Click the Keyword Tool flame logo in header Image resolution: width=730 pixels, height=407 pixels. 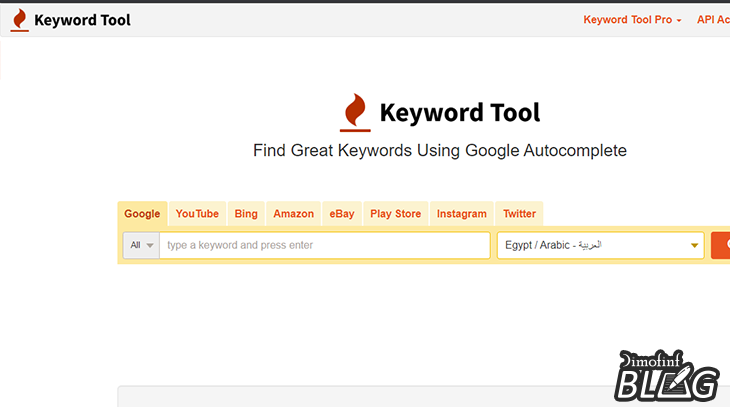pos(20,20)
